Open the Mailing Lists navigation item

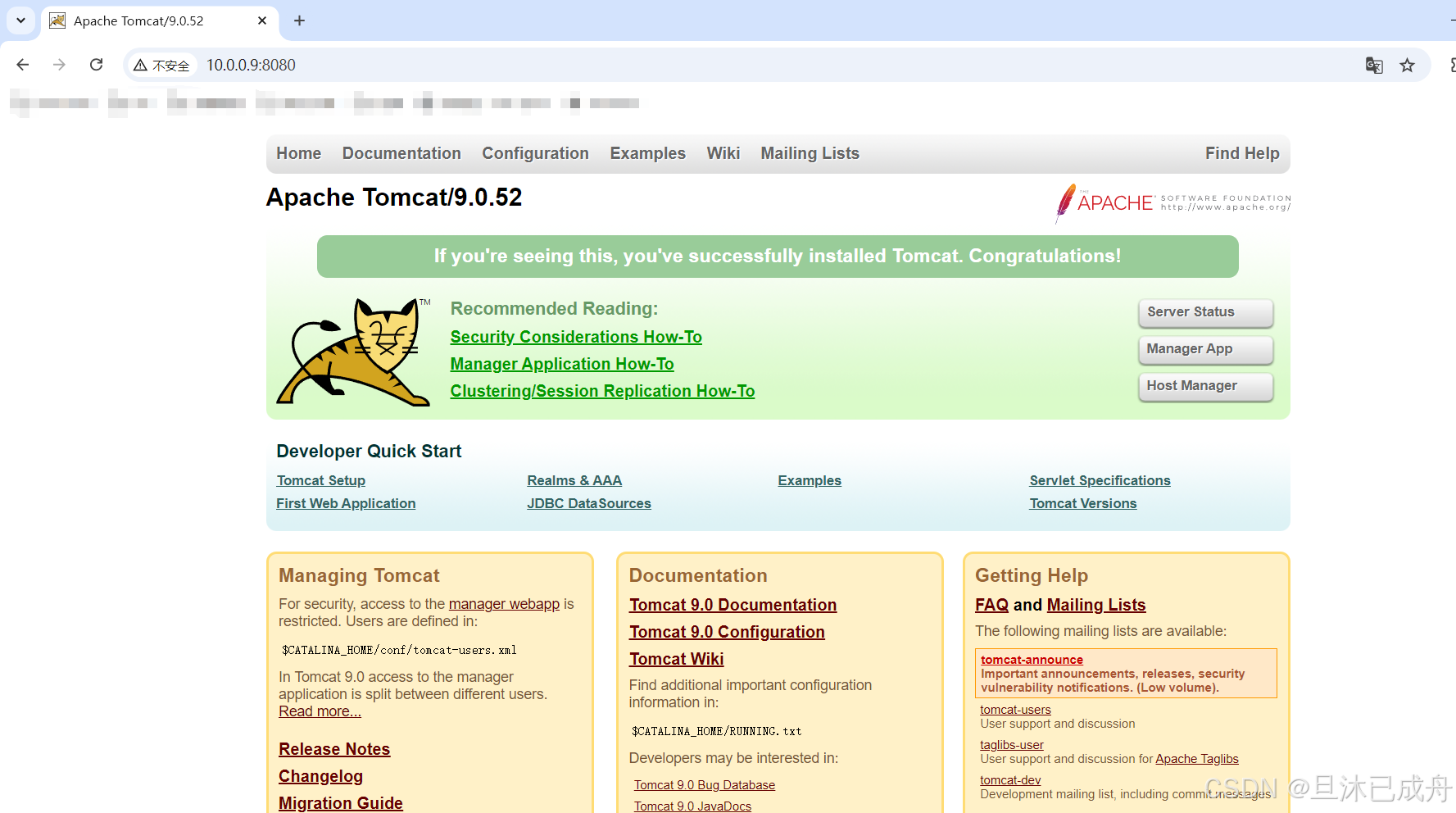coord(810,153)
